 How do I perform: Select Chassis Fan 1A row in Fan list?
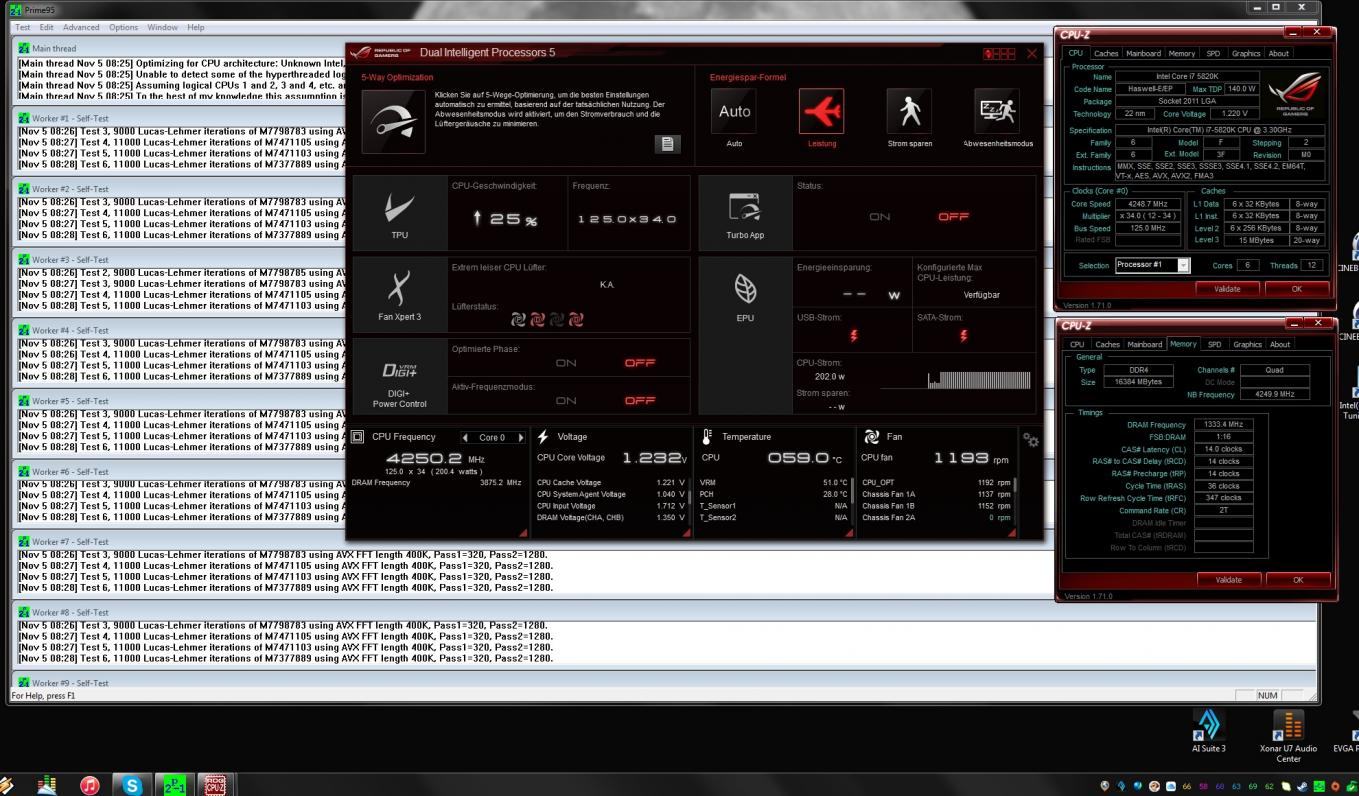coord(936,494)
